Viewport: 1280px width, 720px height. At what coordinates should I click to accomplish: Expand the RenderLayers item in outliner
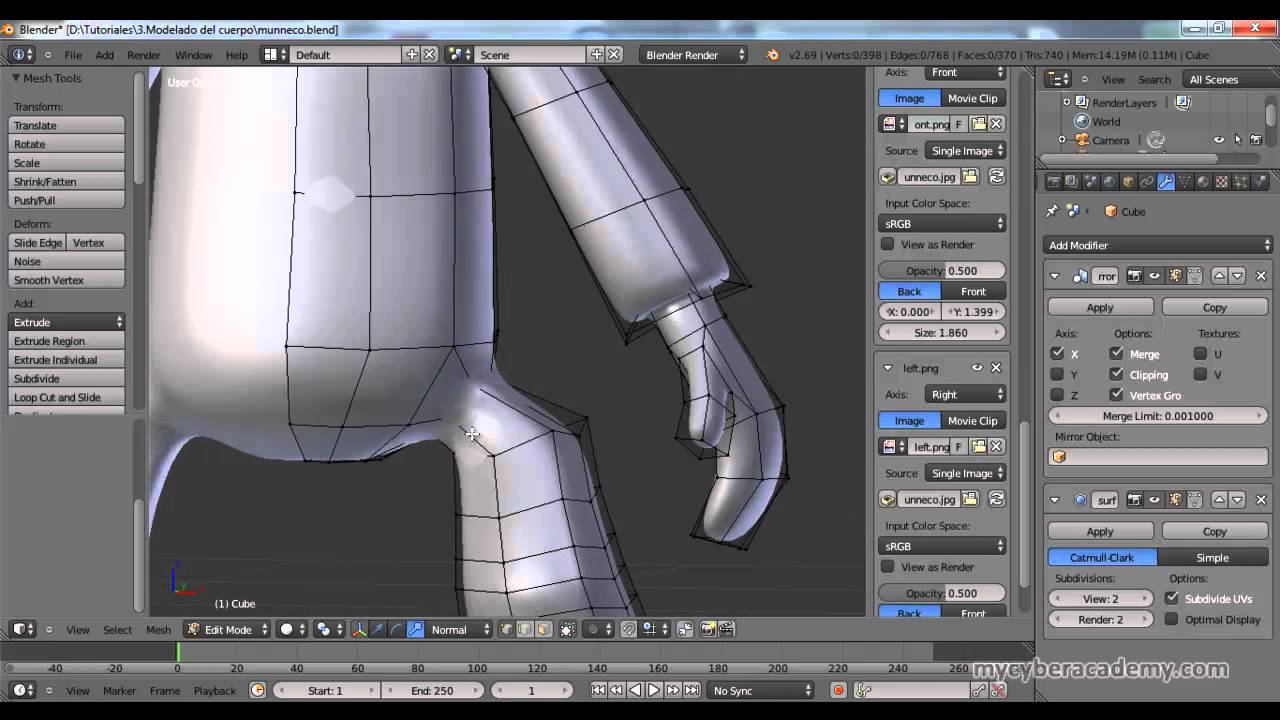point(1066,102)
